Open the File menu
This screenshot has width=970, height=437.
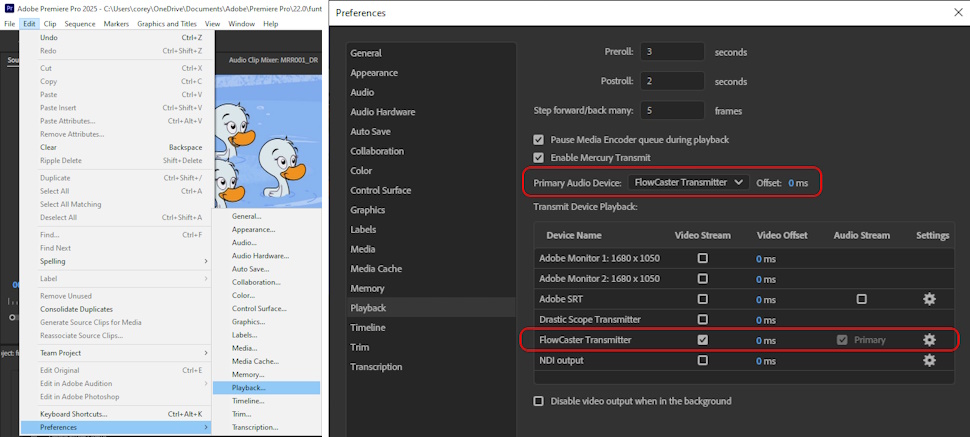(9, 24)
